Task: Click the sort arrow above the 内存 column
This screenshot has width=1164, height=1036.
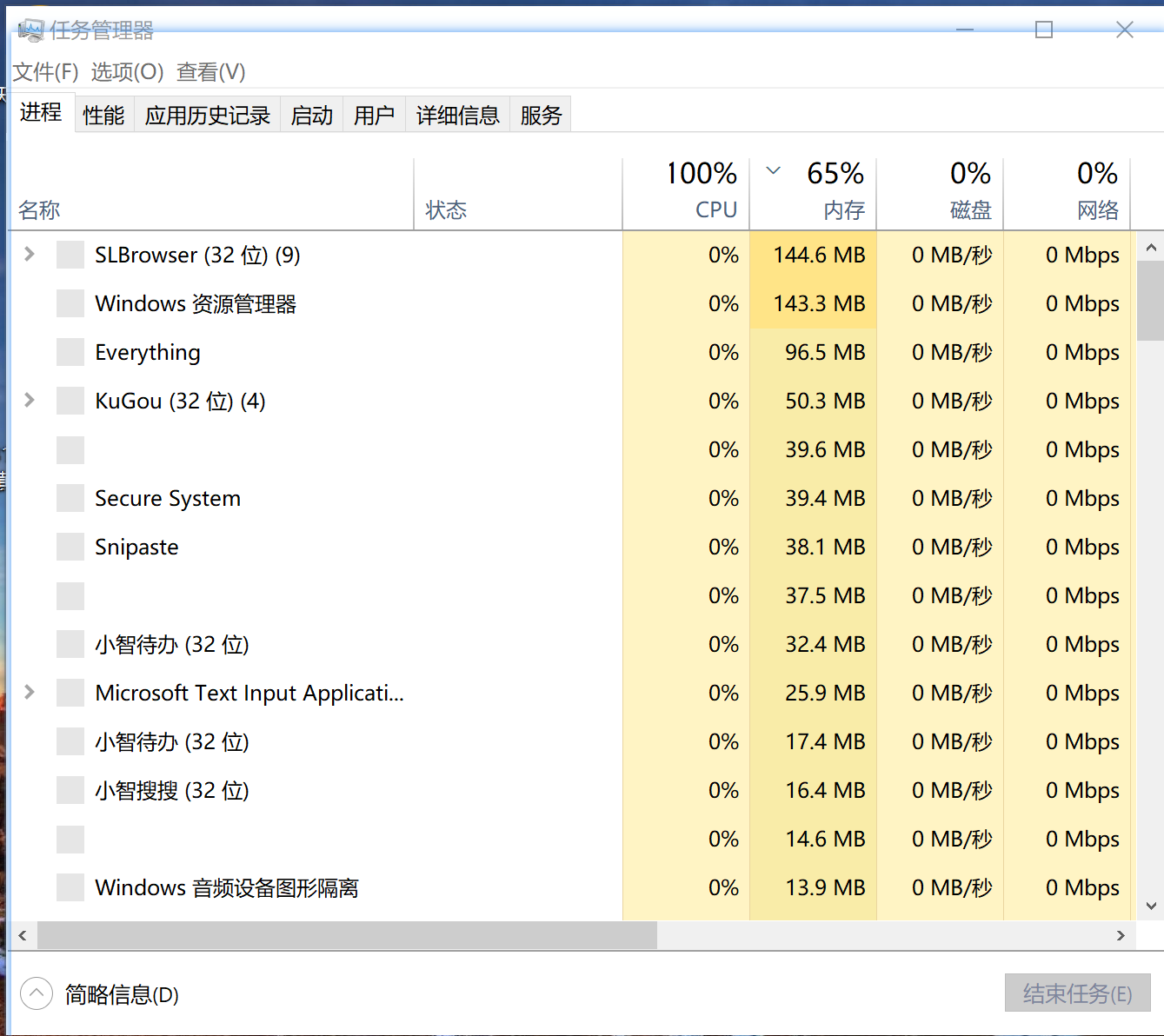Action: pos(773,170)
